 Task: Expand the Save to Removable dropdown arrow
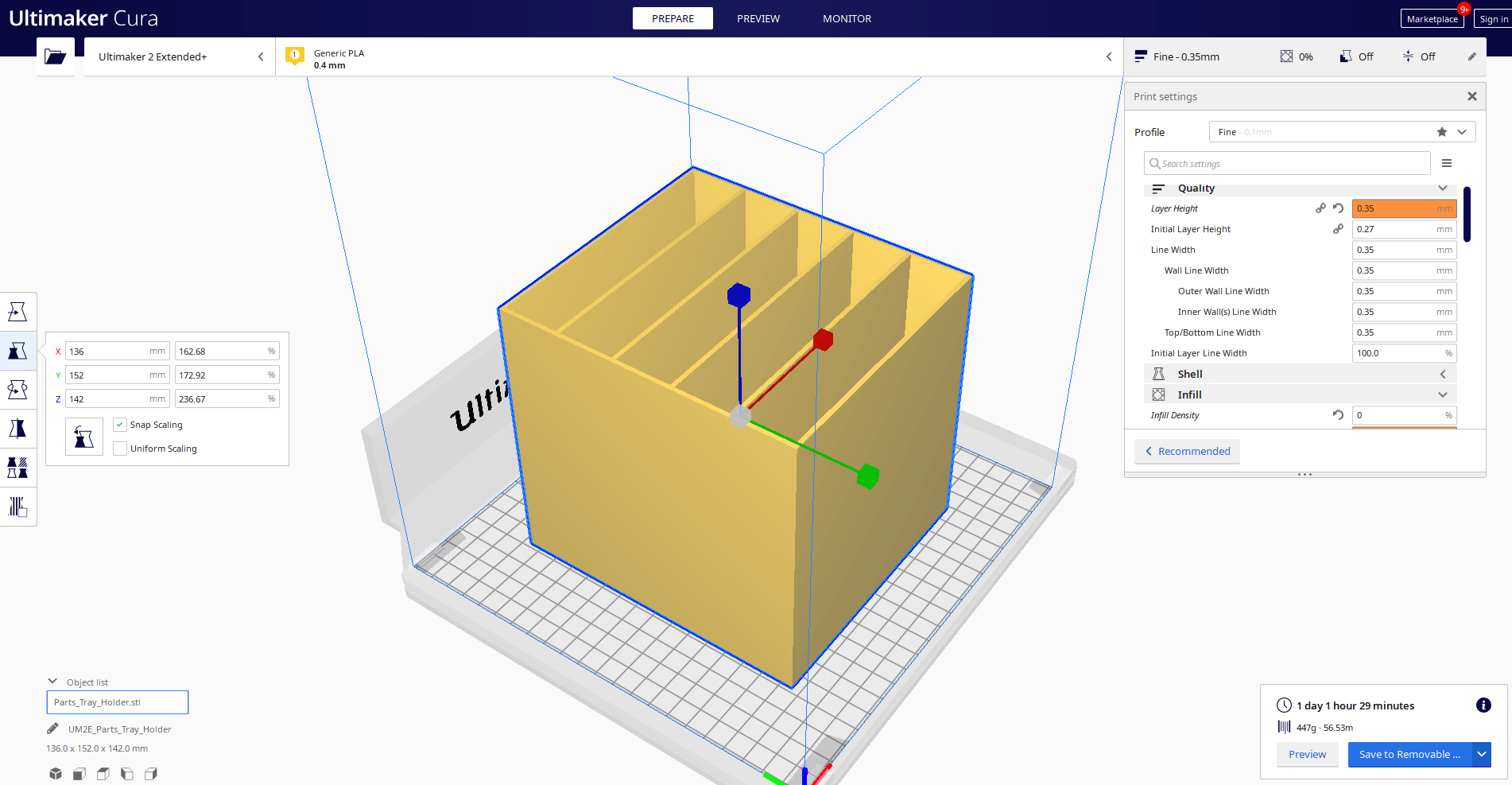tap(1482, 754)
